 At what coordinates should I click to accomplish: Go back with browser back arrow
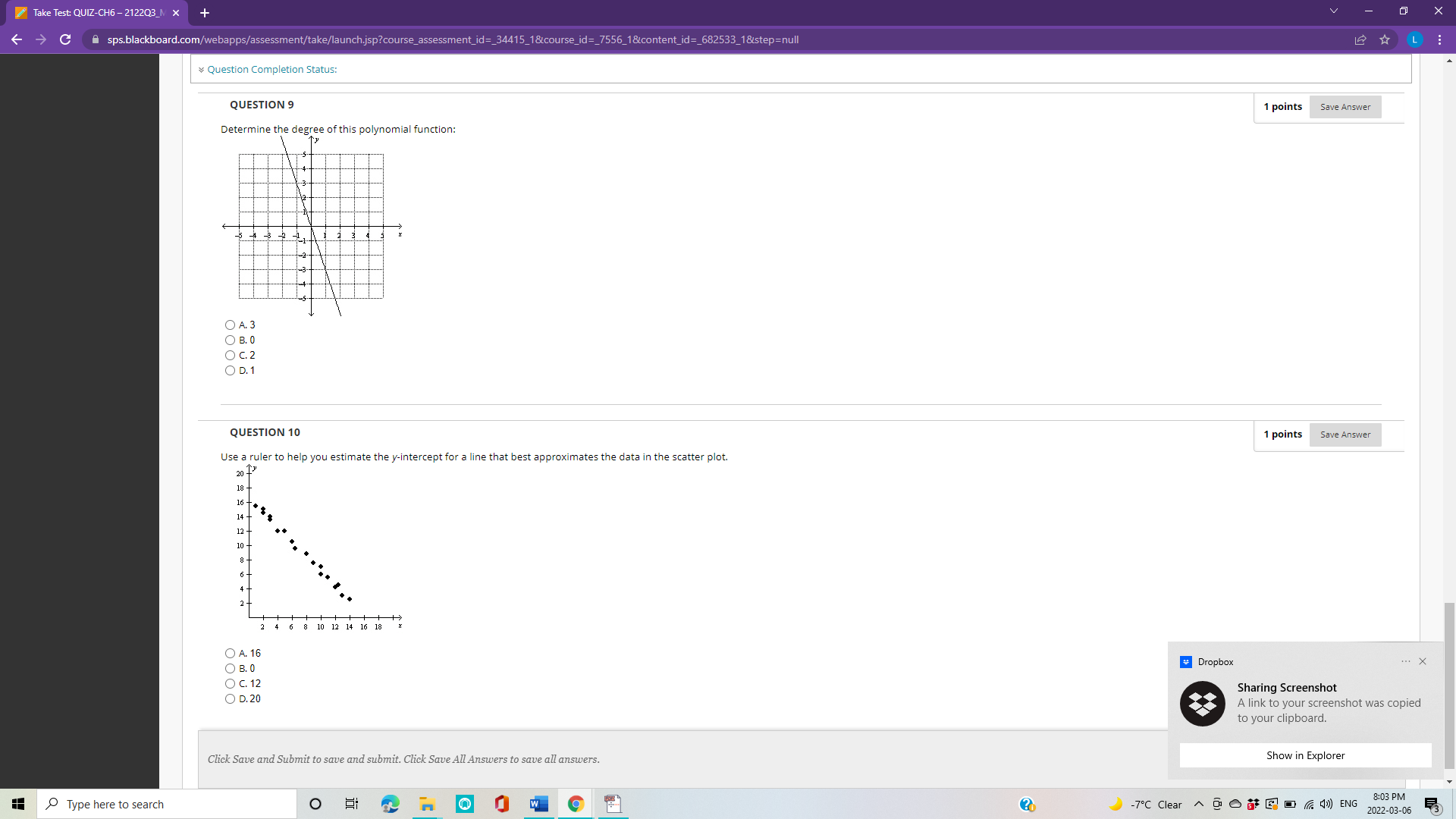pos(17,39)
